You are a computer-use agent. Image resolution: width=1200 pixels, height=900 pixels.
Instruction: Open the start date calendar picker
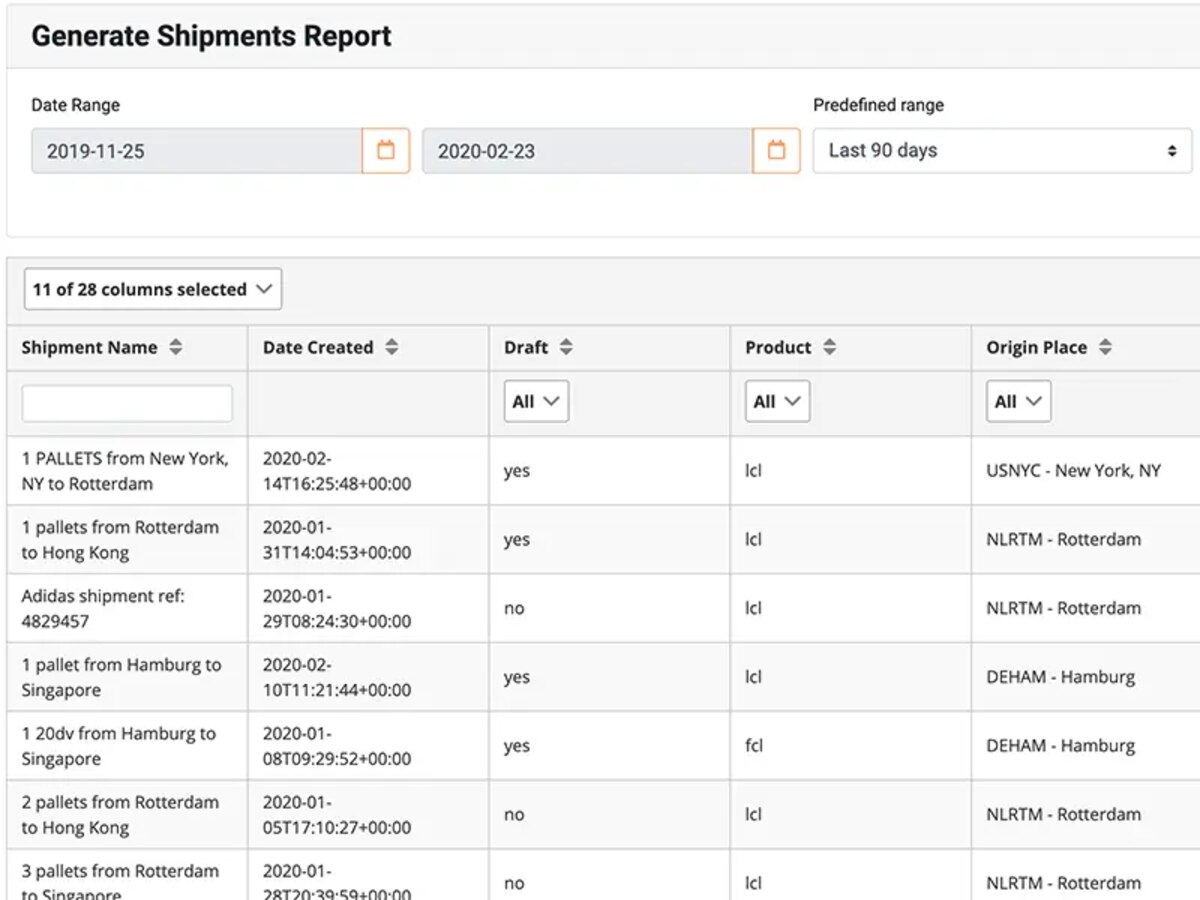click(x=386, y=151)
